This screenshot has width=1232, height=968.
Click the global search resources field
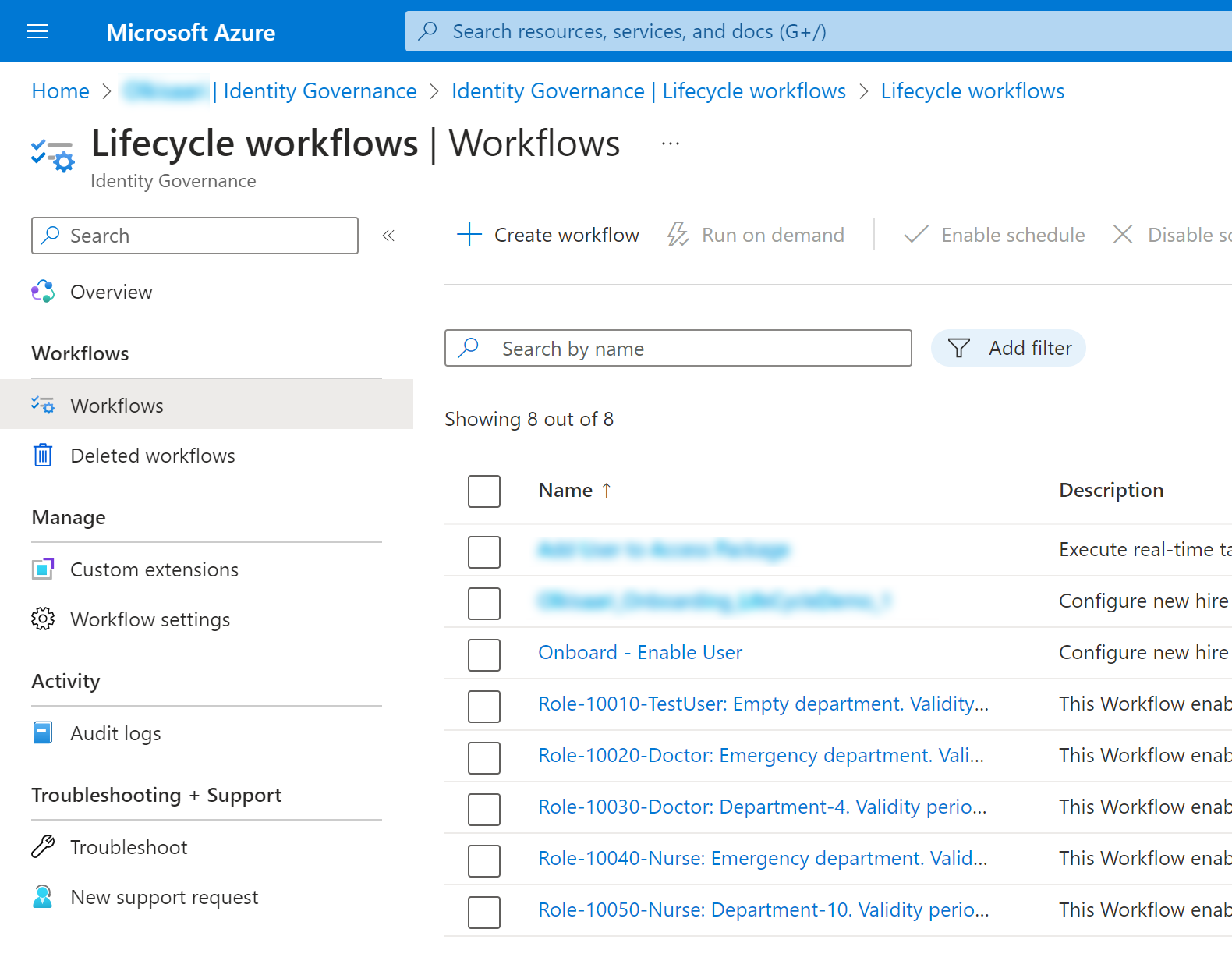[x=819, y=31]
